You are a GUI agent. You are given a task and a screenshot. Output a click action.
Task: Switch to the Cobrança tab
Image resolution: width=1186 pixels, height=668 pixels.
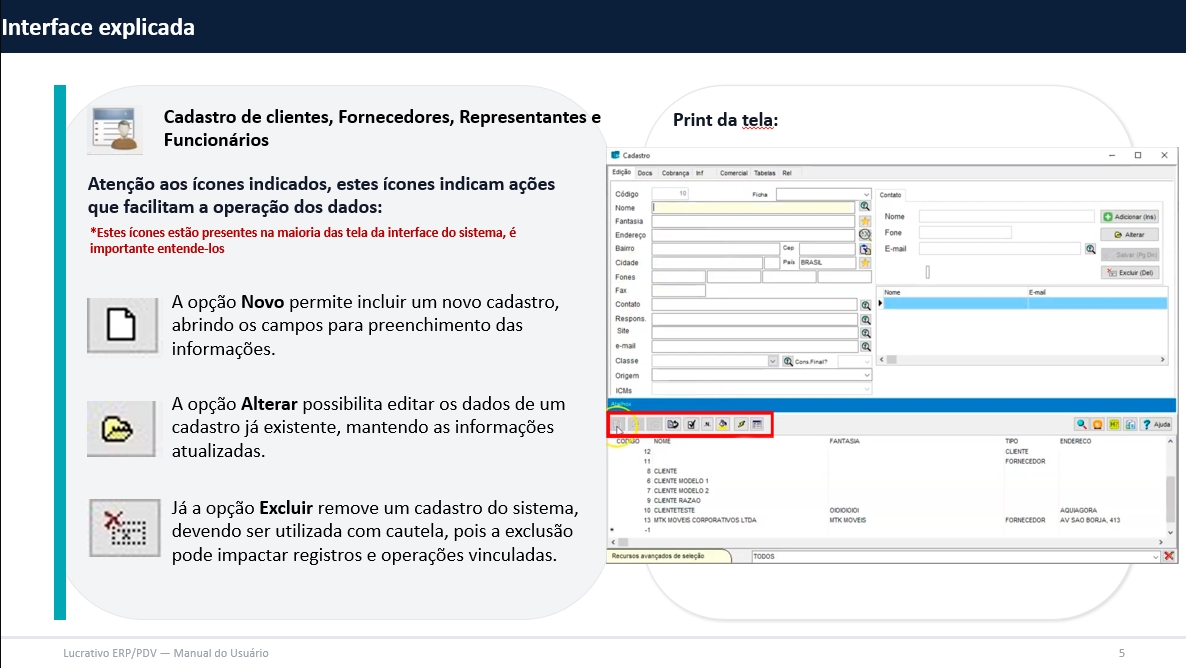(x=676, y=173)
